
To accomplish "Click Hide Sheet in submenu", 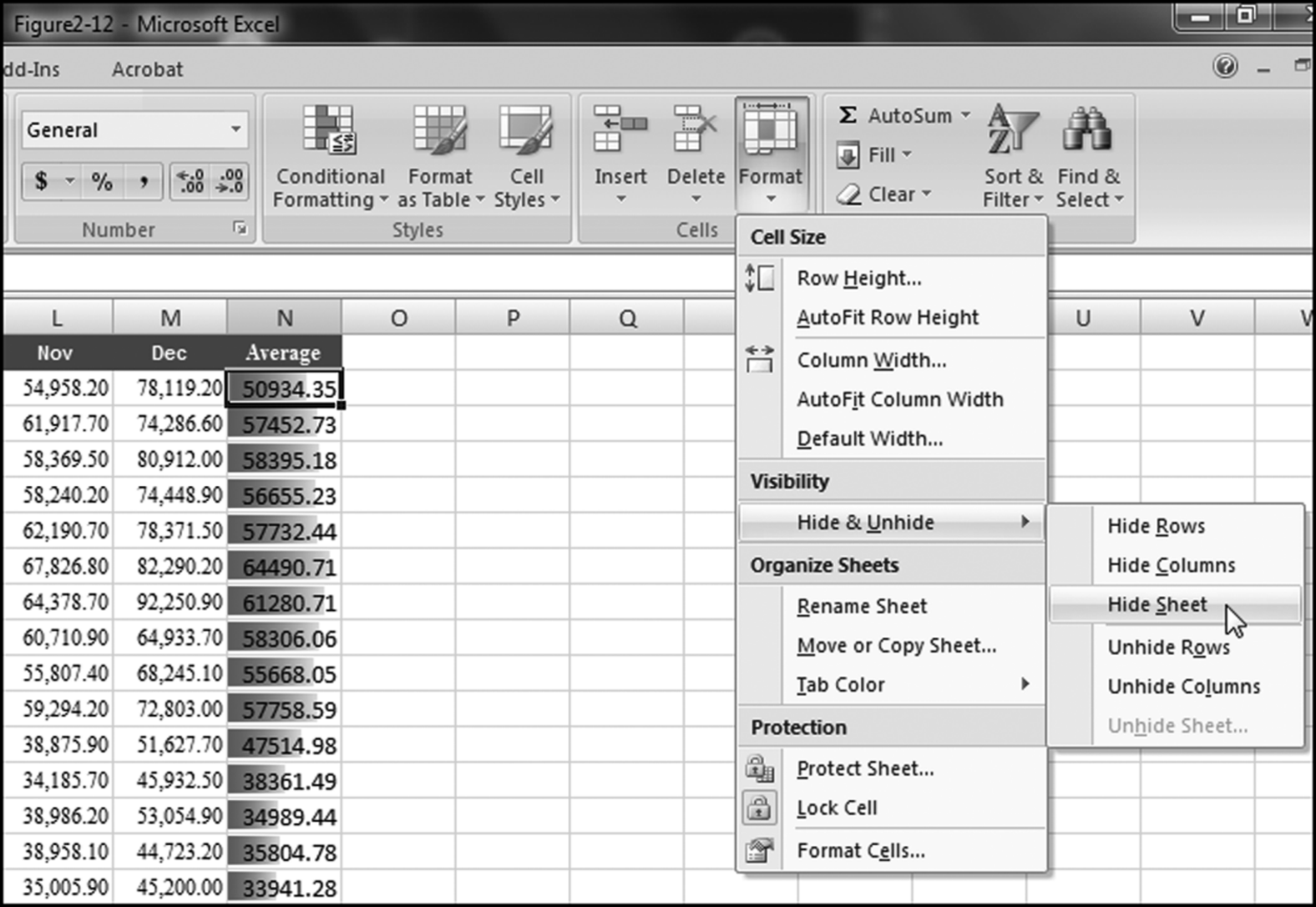I will click(1175, 605).
